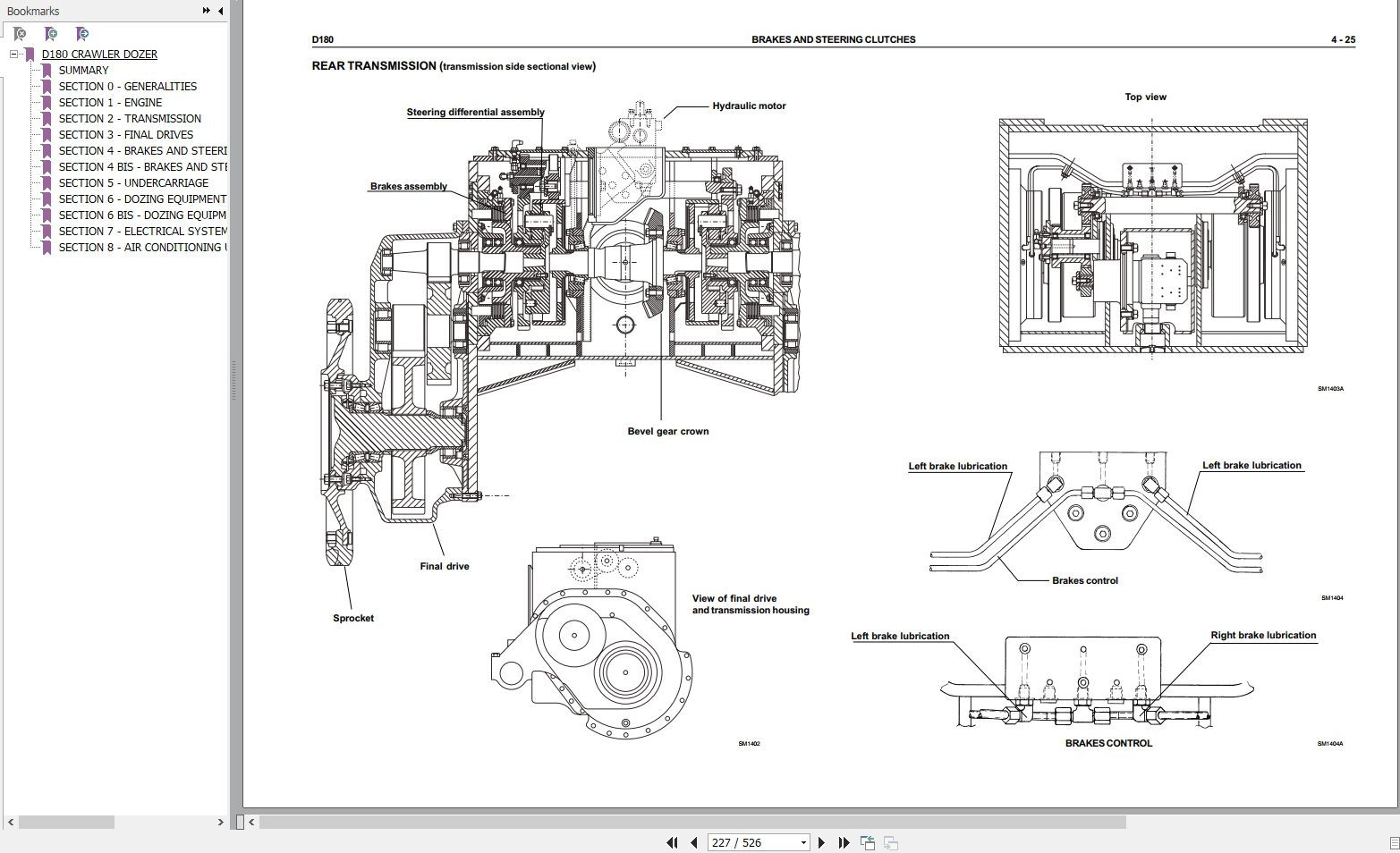Image resolution: width=1400 pixels, height=853 pixels.
Task: Set bookmark destination to current view
Action: click(82, 34)
